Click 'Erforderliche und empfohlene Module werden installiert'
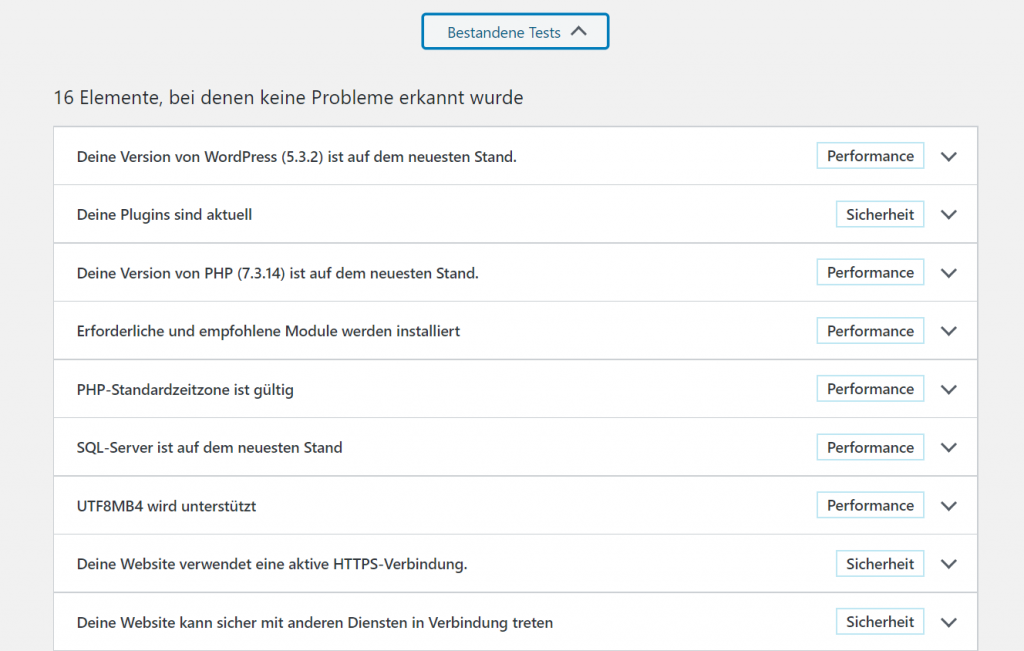 point(268,331)
